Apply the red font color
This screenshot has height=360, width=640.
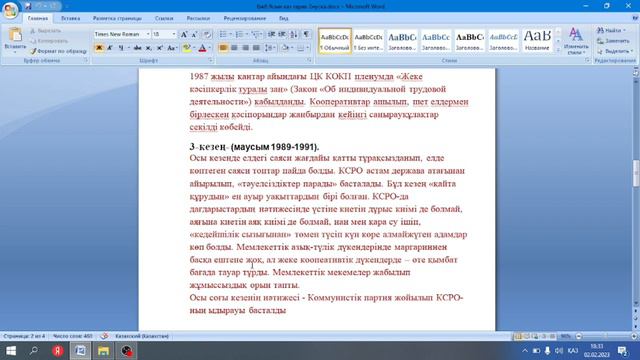coord(202,48)
